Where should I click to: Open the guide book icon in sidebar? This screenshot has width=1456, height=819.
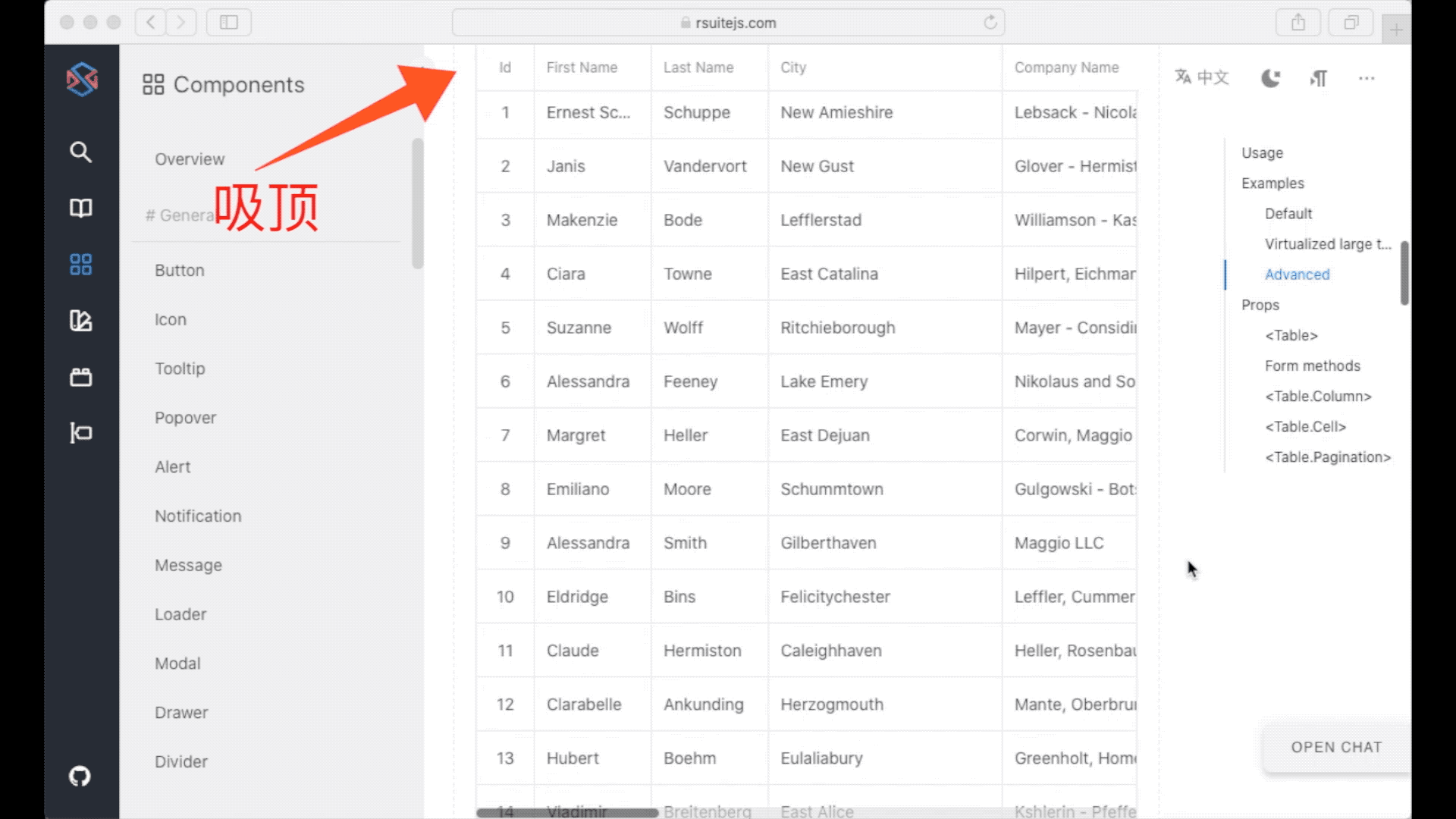point(80,208)
